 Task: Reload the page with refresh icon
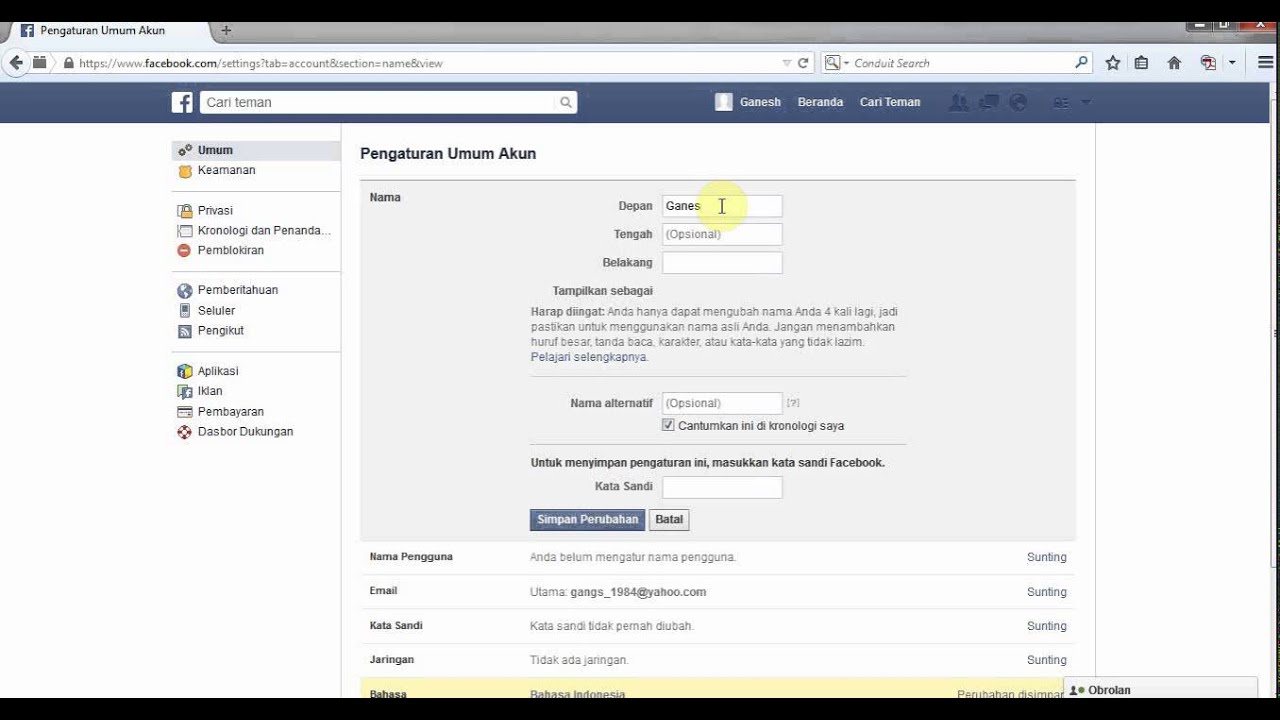[803, 63]
